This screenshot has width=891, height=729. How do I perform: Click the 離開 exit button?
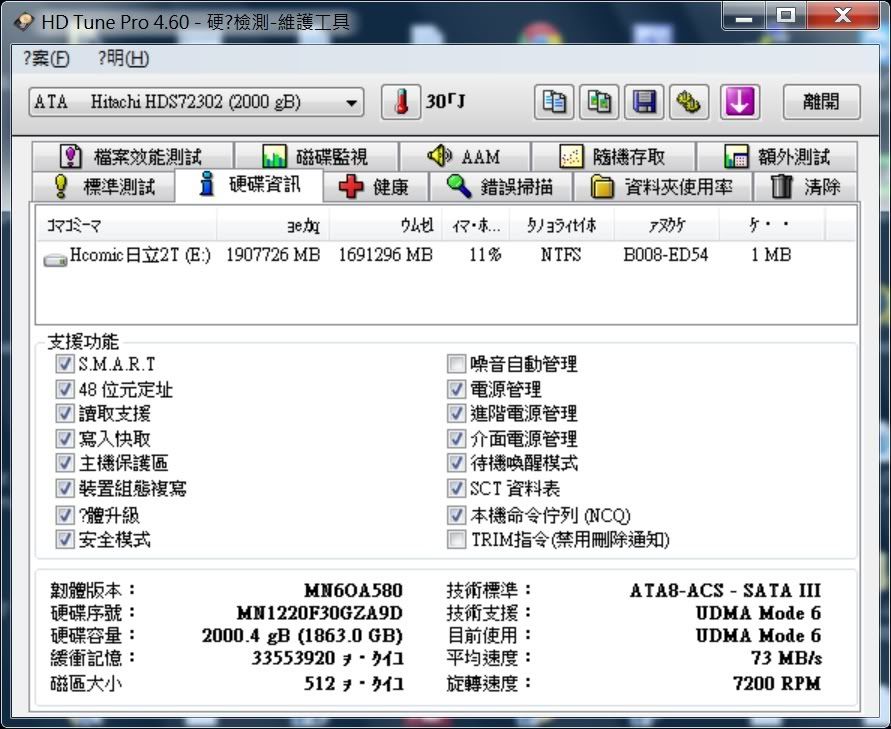coord(821,102)
